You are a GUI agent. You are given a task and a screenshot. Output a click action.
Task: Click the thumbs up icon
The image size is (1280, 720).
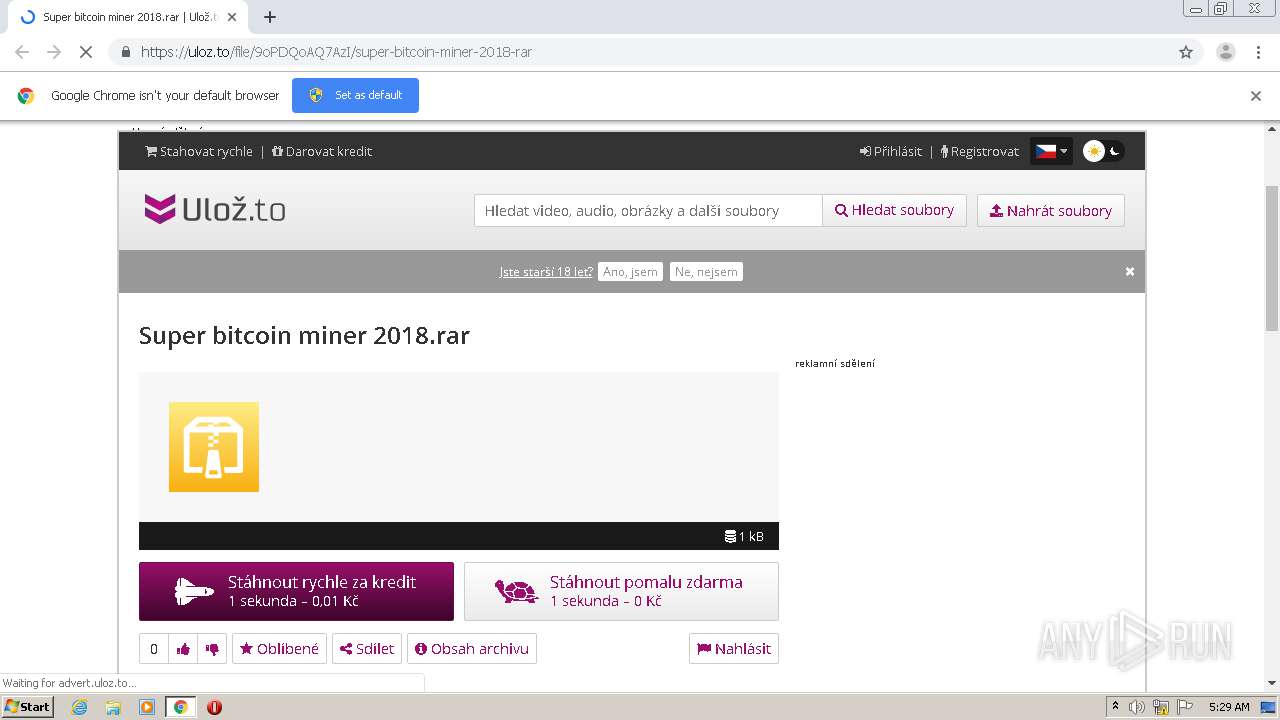(x=183, y=649)
